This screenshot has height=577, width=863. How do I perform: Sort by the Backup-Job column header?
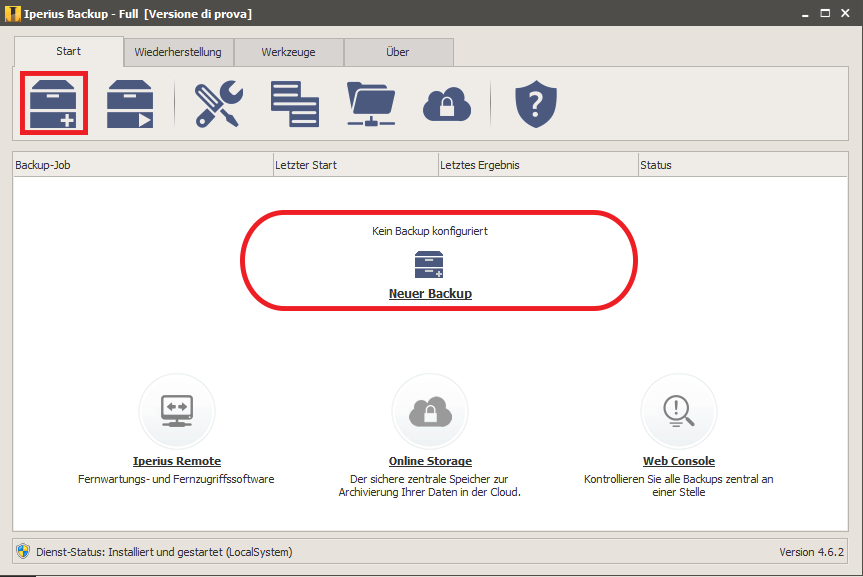click(143, 165)
